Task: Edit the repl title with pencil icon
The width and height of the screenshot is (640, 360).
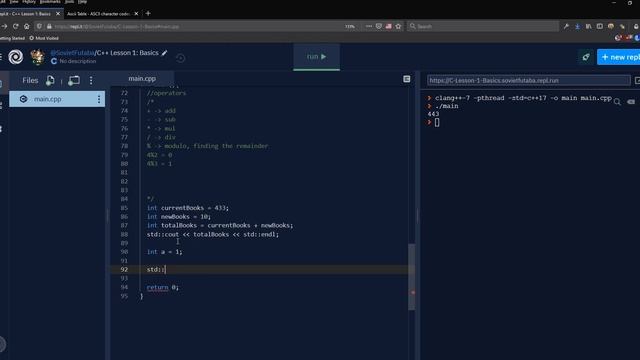Action: (164, 53)
